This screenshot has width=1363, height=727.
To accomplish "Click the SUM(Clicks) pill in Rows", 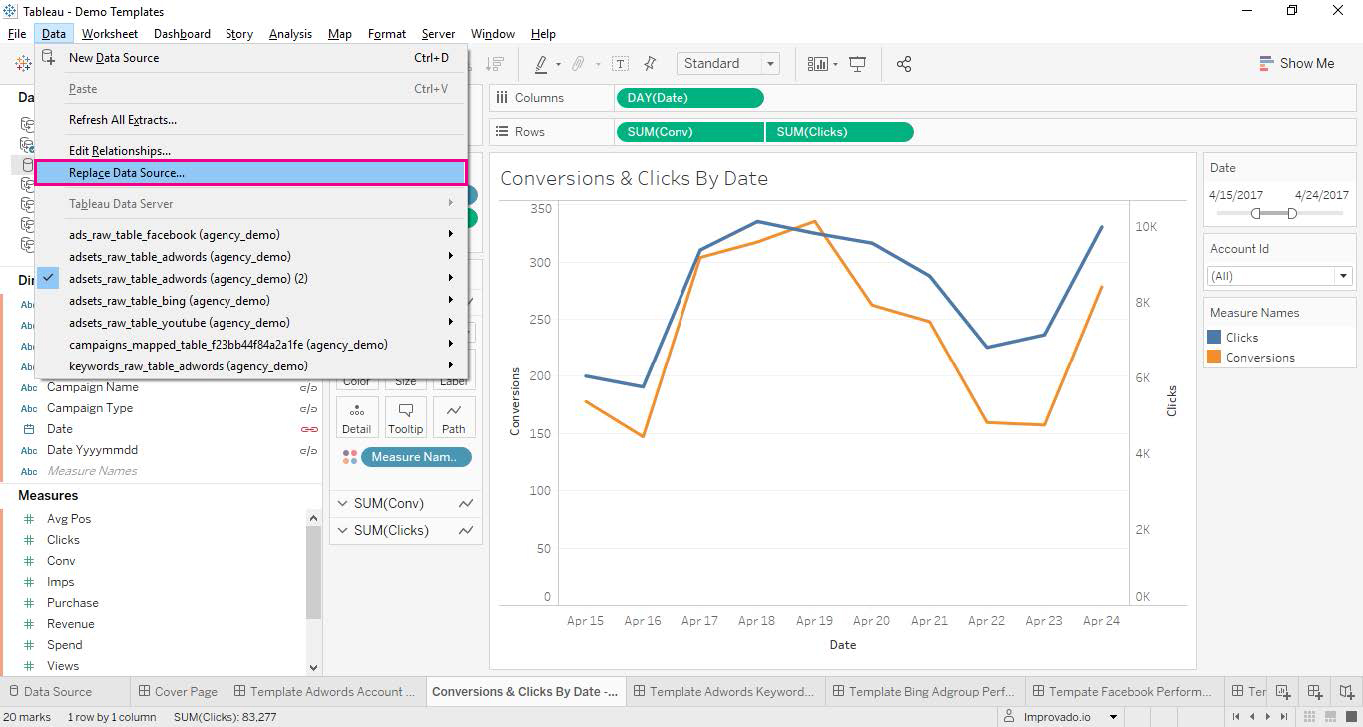I will pos(839,132).
